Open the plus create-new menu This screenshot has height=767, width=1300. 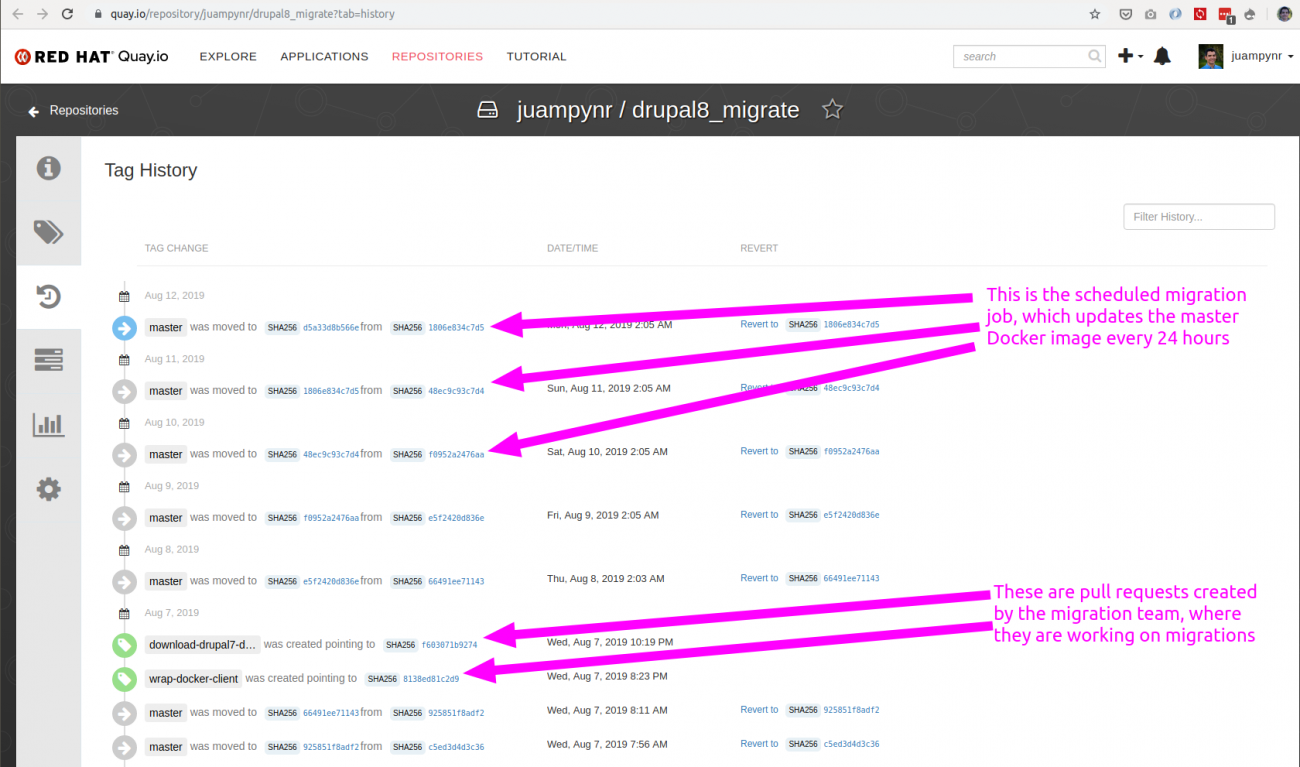[1130, 57]
